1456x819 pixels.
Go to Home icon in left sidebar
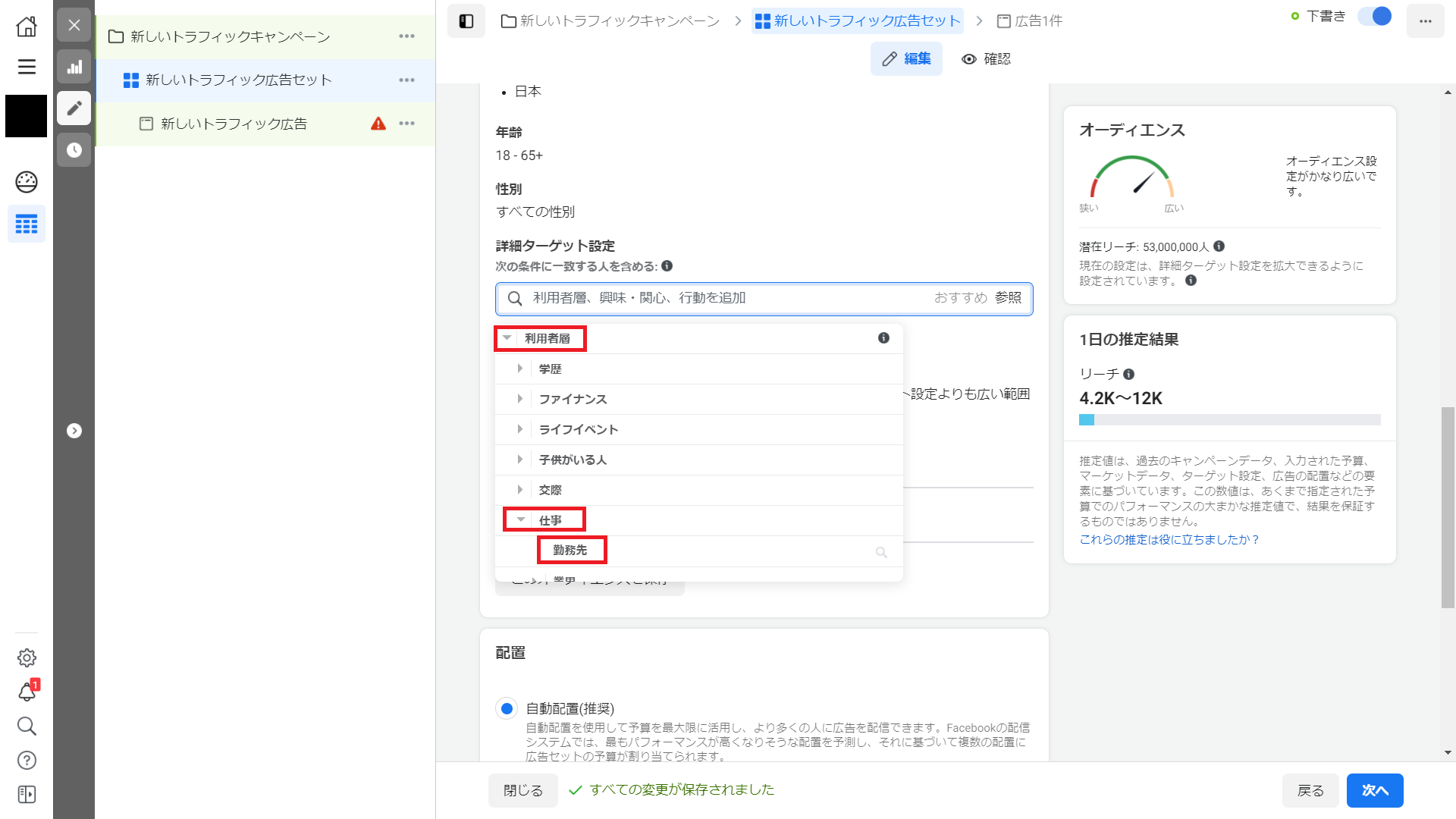pos(27,27)
